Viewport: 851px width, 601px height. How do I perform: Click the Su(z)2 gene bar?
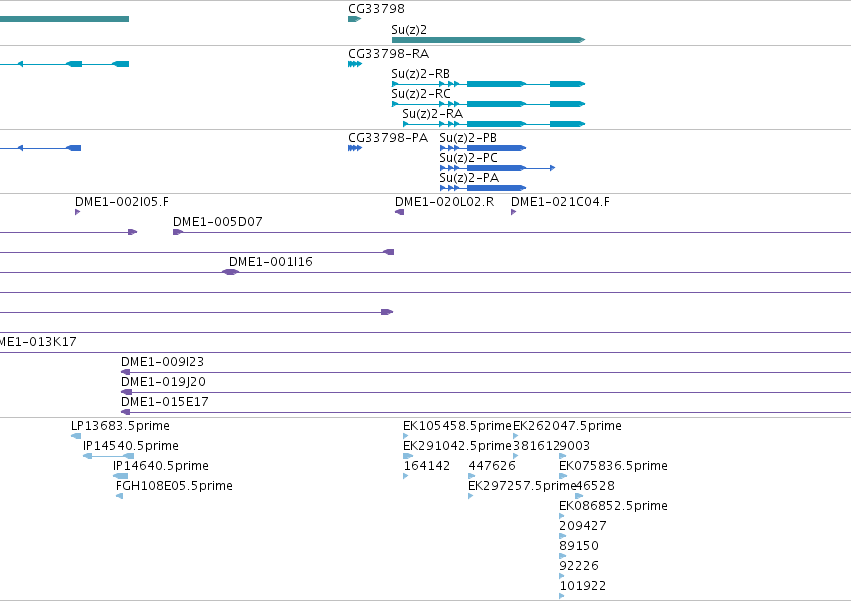pos(488,40)
